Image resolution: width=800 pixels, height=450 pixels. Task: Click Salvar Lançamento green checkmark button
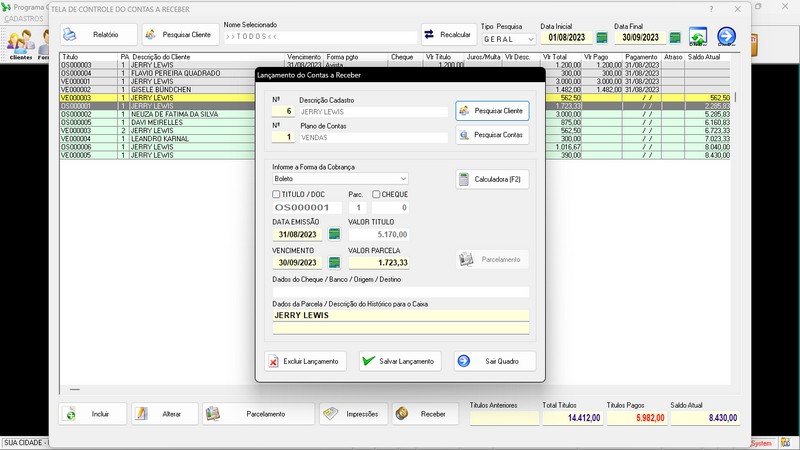tap(399, 361)
